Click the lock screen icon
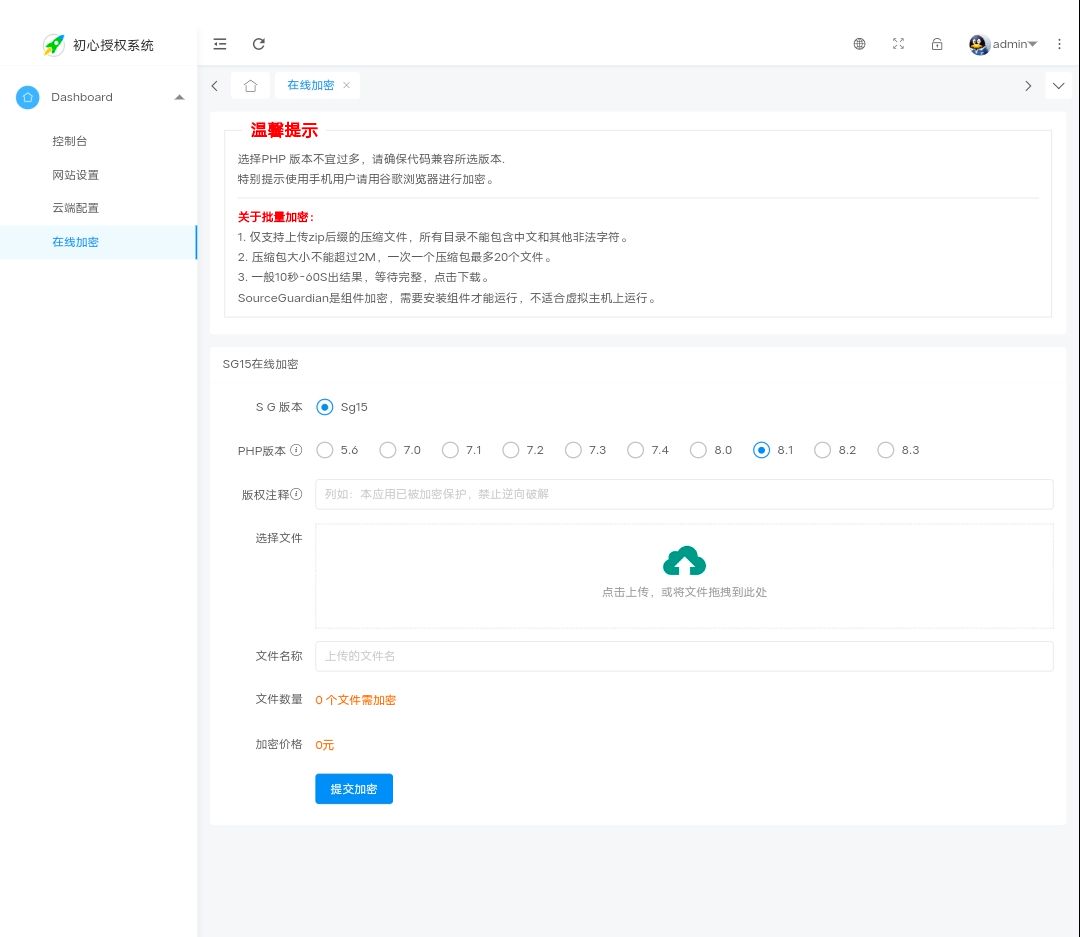1080x937 pixels. coord(936,44)
